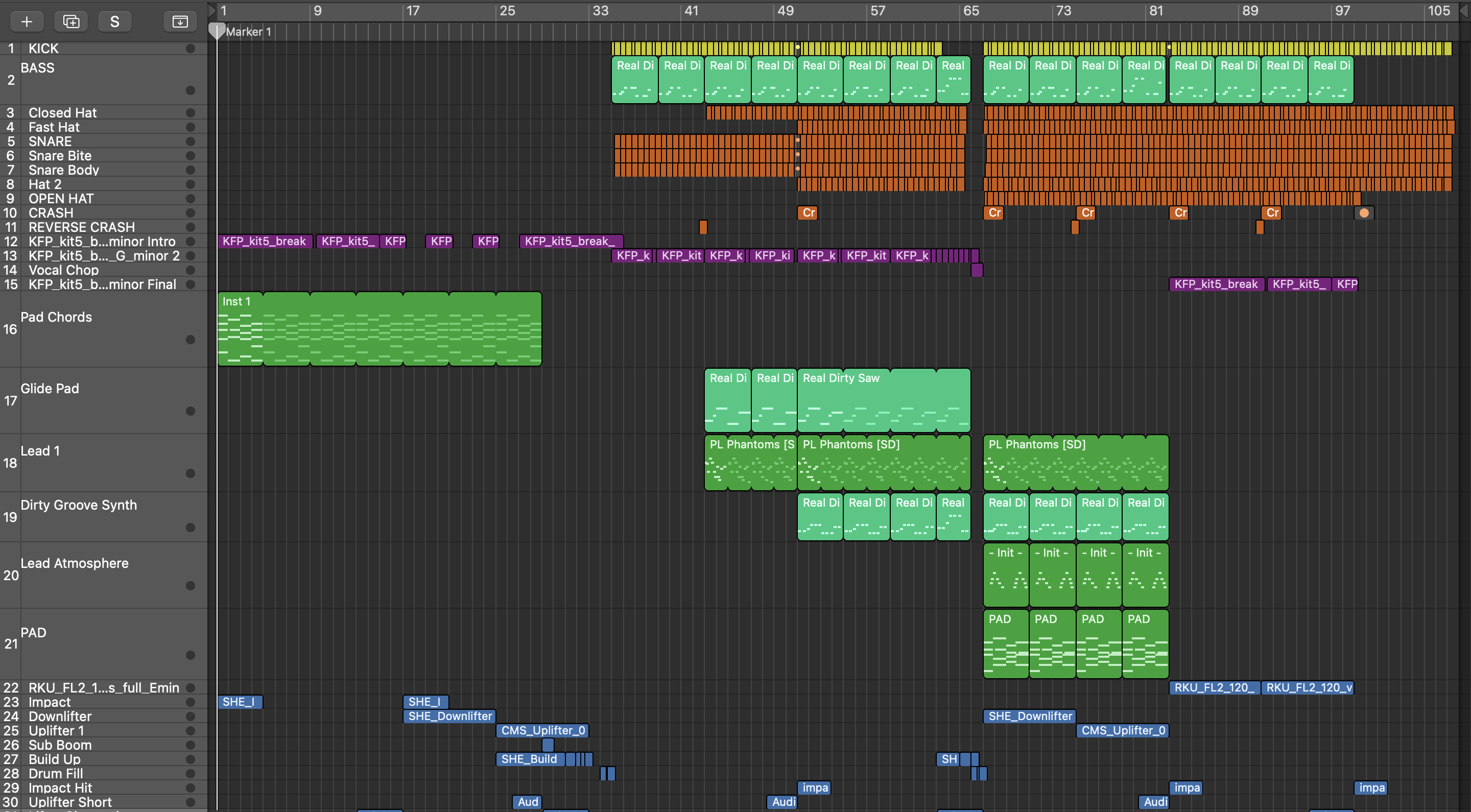Select the first PAD region on track 21
This screenshot has height=812, width=1471.
click(1005, 644)
